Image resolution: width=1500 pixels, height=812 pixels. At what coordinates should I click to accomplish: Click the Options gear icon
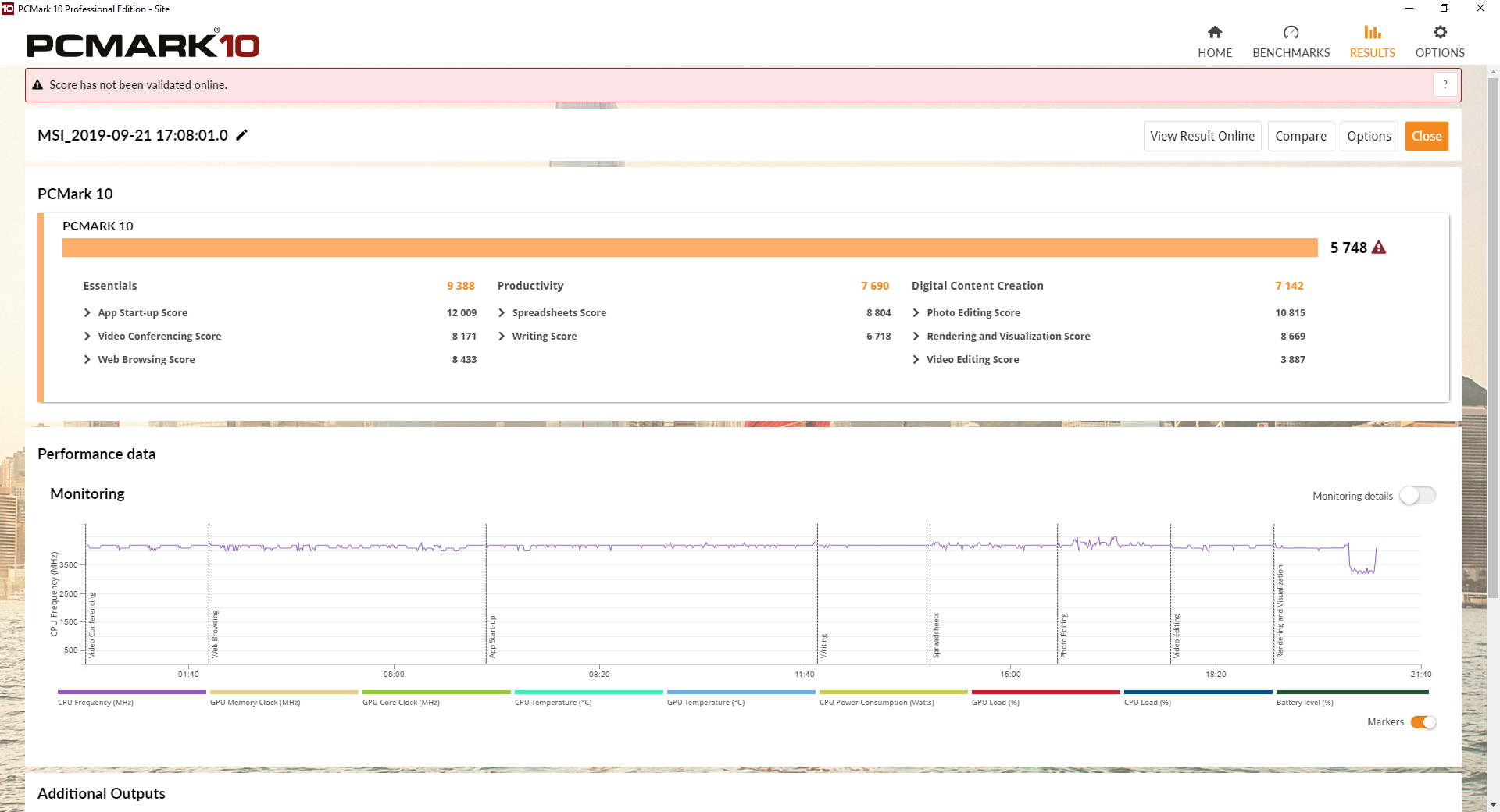coord(1440,32)
